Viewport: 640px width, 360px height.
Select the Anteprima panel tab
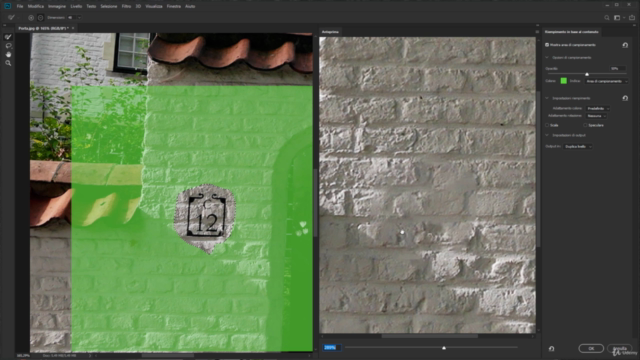click(330, 32)
